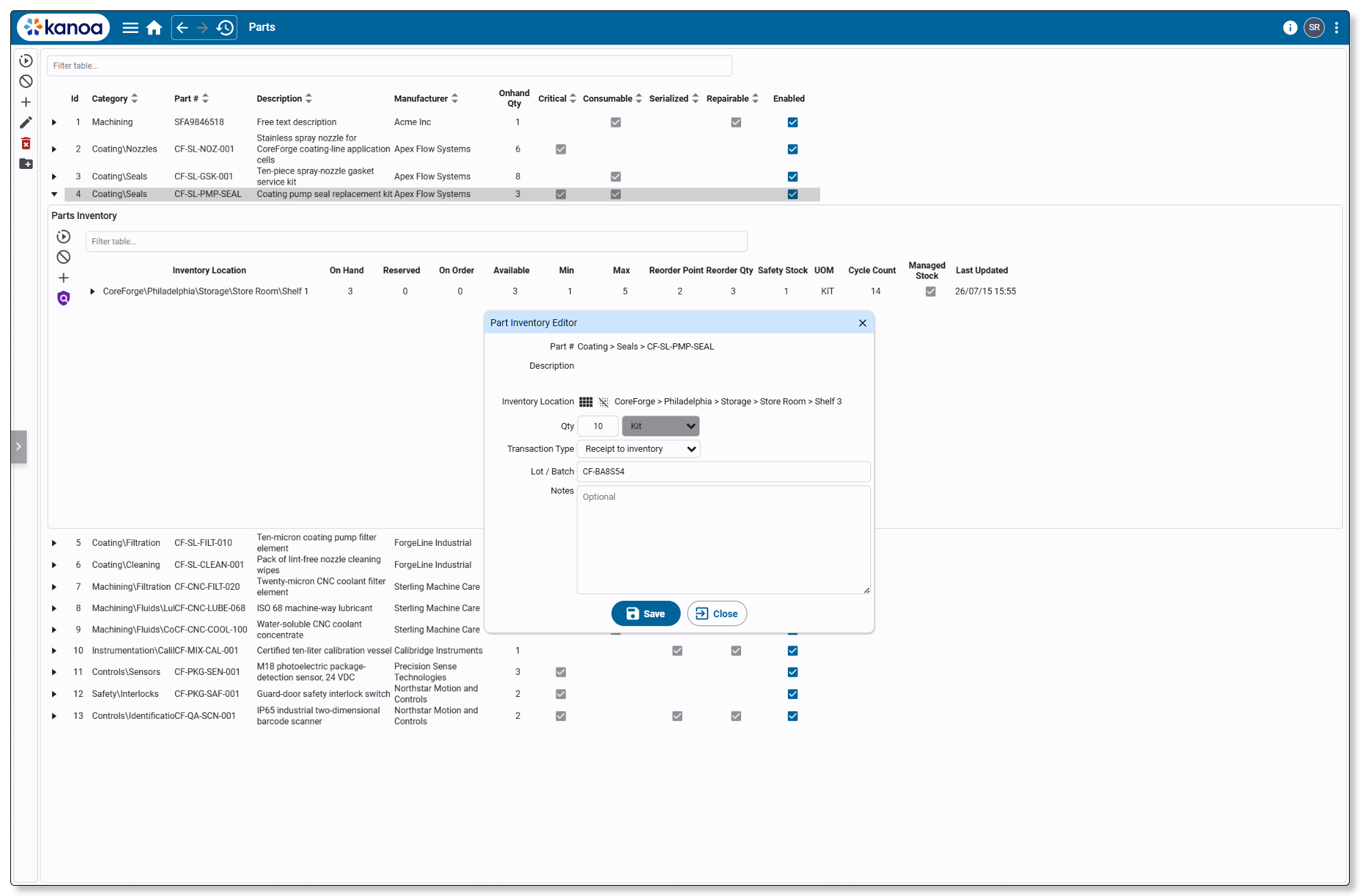The height and width of the screenshot is (896, 1360).
Task: Toggle Enabled checkbox for Machining SFA9846518
Action: (x=793, y=122)
